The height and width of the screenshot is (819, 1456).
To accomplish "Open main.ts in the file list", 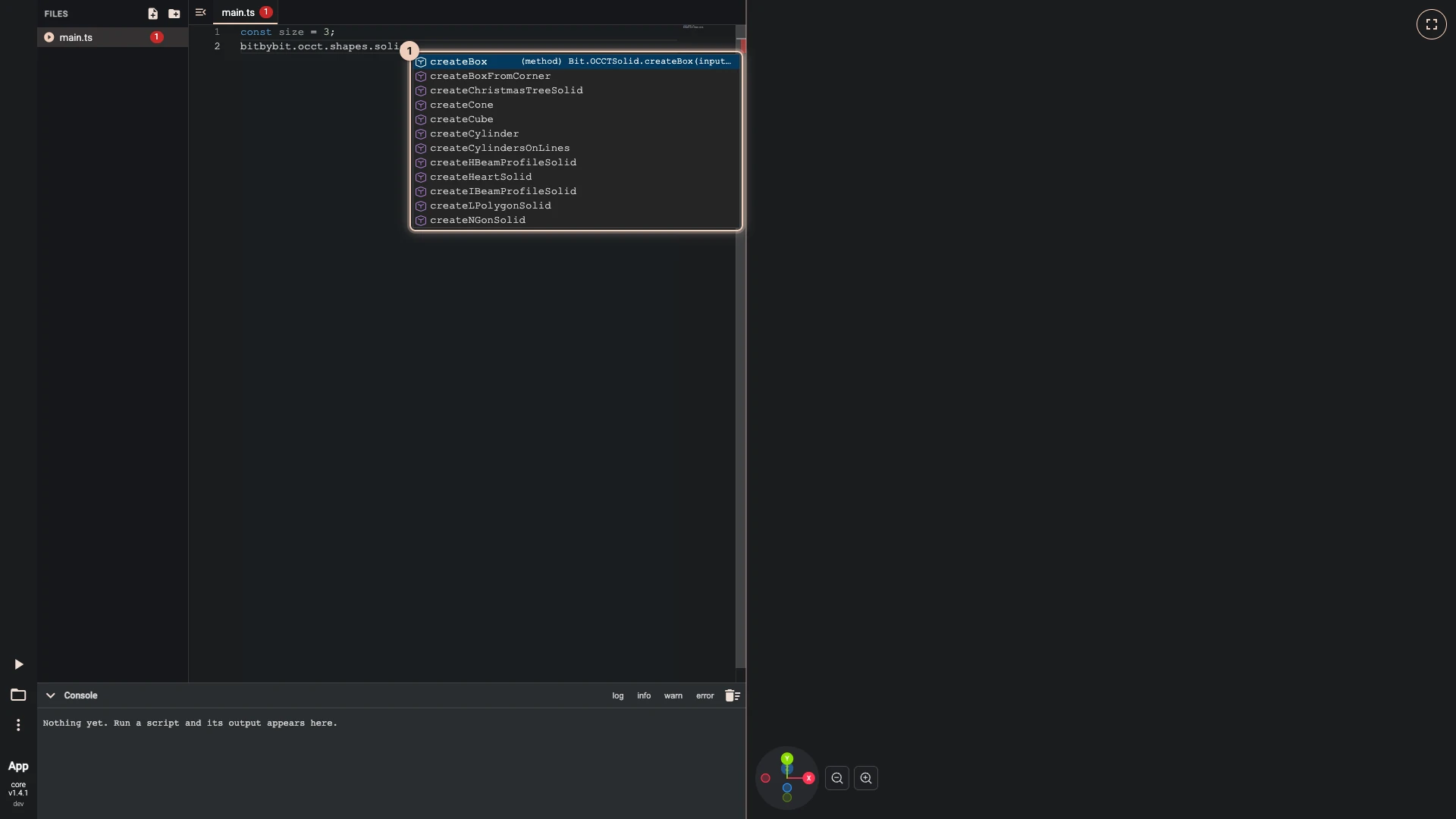I will [x=112, y=37].
